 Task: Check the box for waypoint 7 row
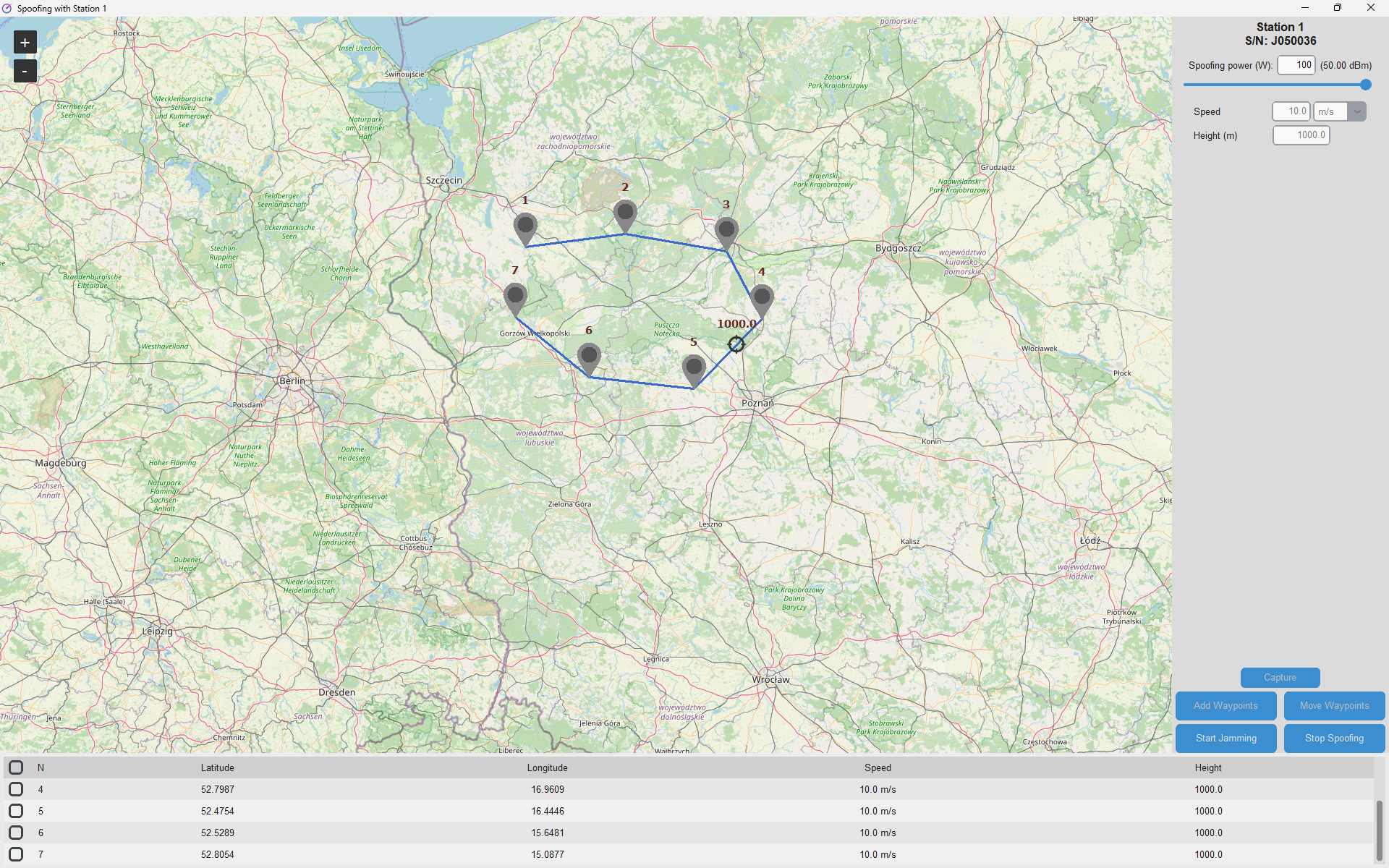point(16,854)
